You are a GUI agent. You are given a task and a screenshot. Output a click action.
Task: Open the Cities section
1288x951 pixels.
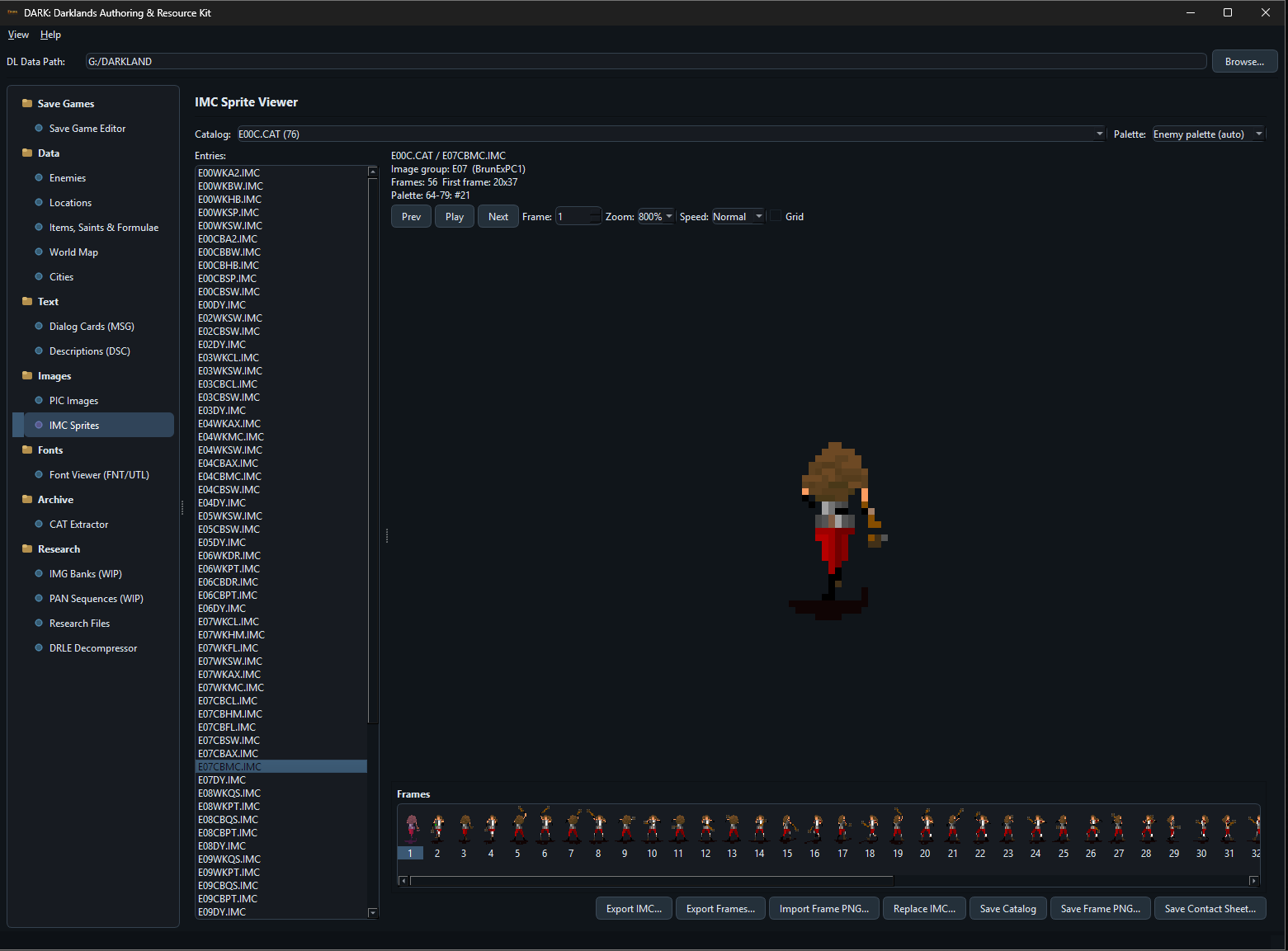(x=61, y=277)
